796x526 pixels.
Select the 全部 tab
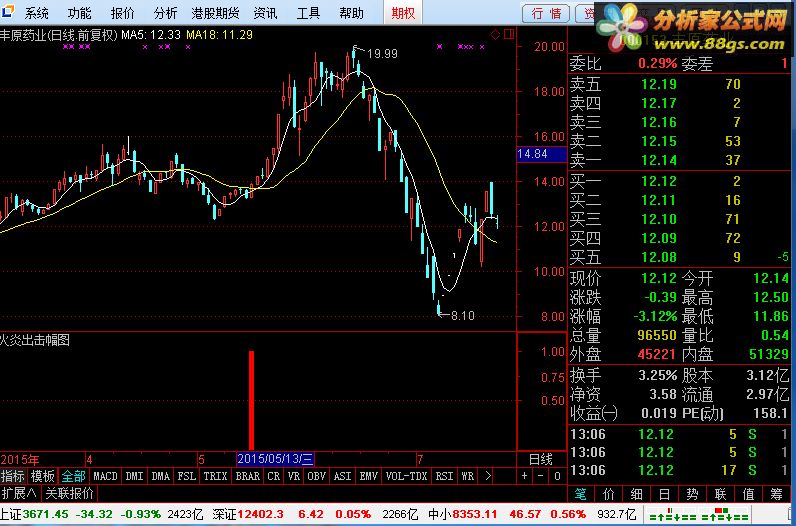point(73,476)
